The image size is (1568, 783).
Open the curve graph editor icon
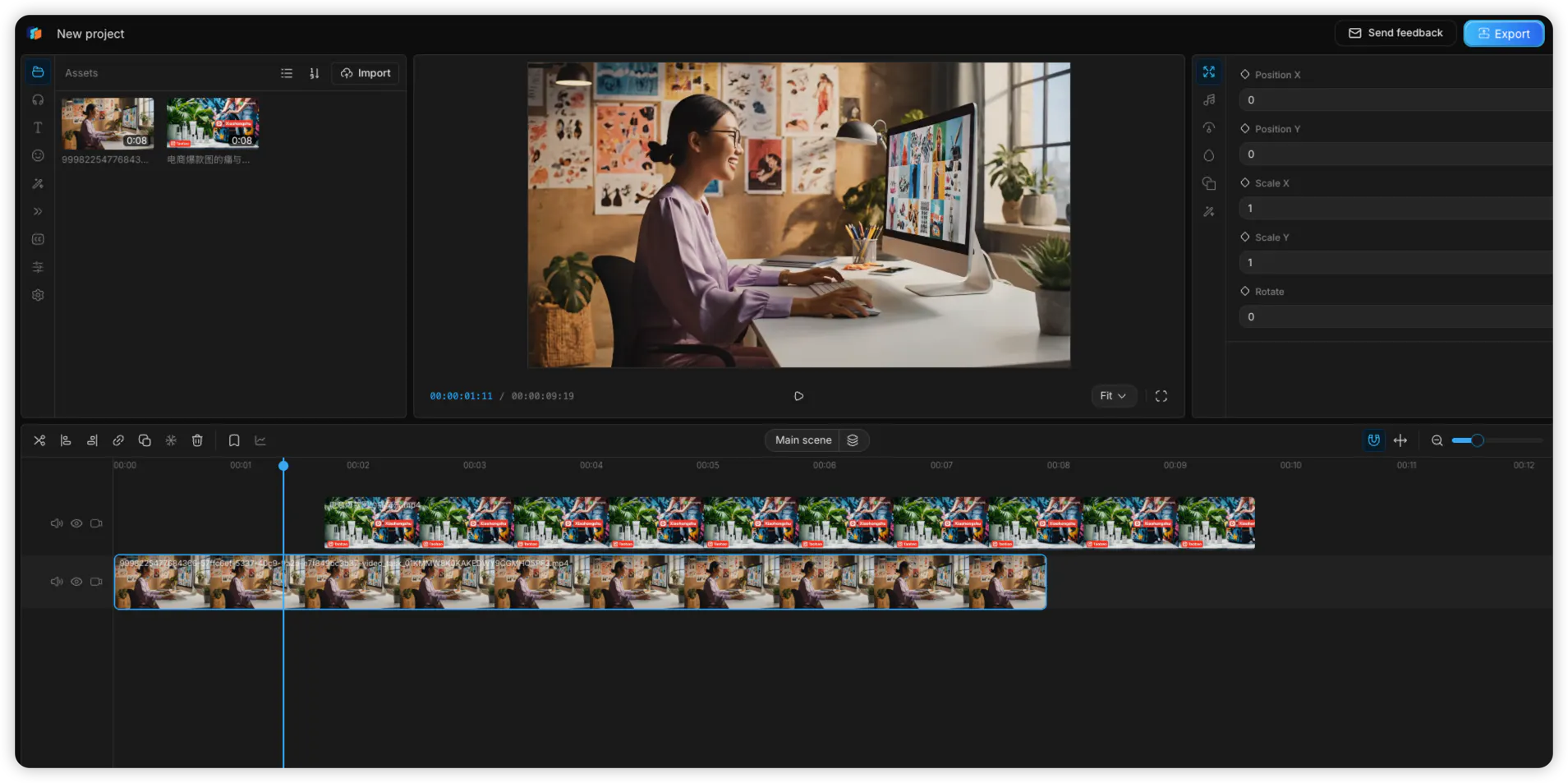[x=260, y=441]
